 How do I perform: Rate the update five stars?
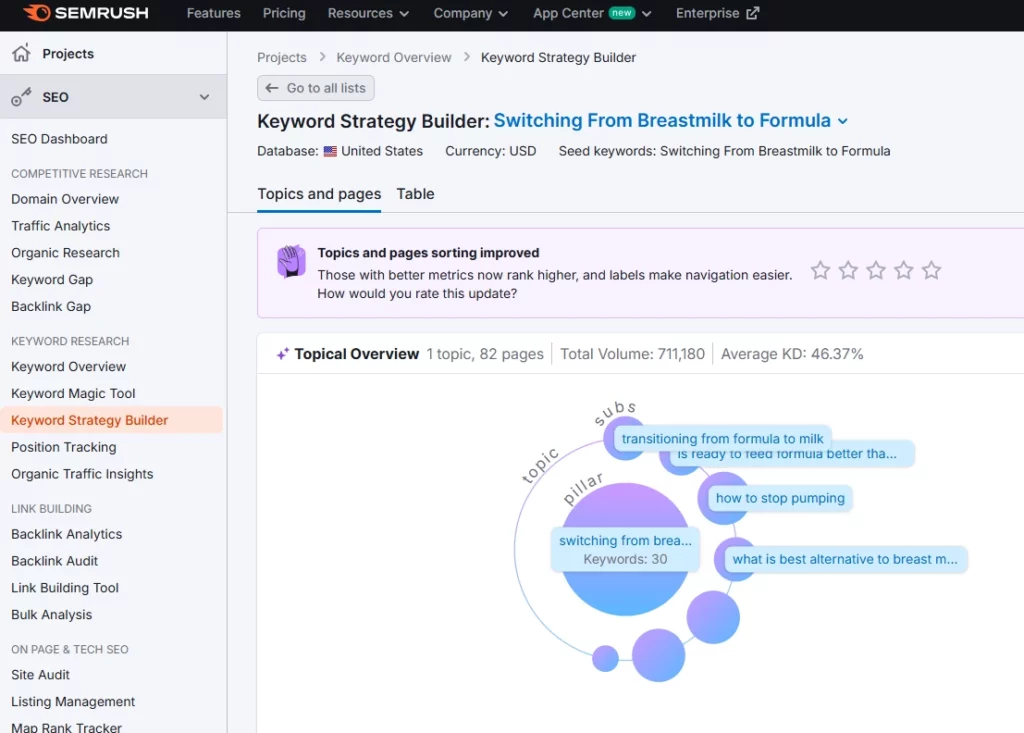[x=931, y=270]
